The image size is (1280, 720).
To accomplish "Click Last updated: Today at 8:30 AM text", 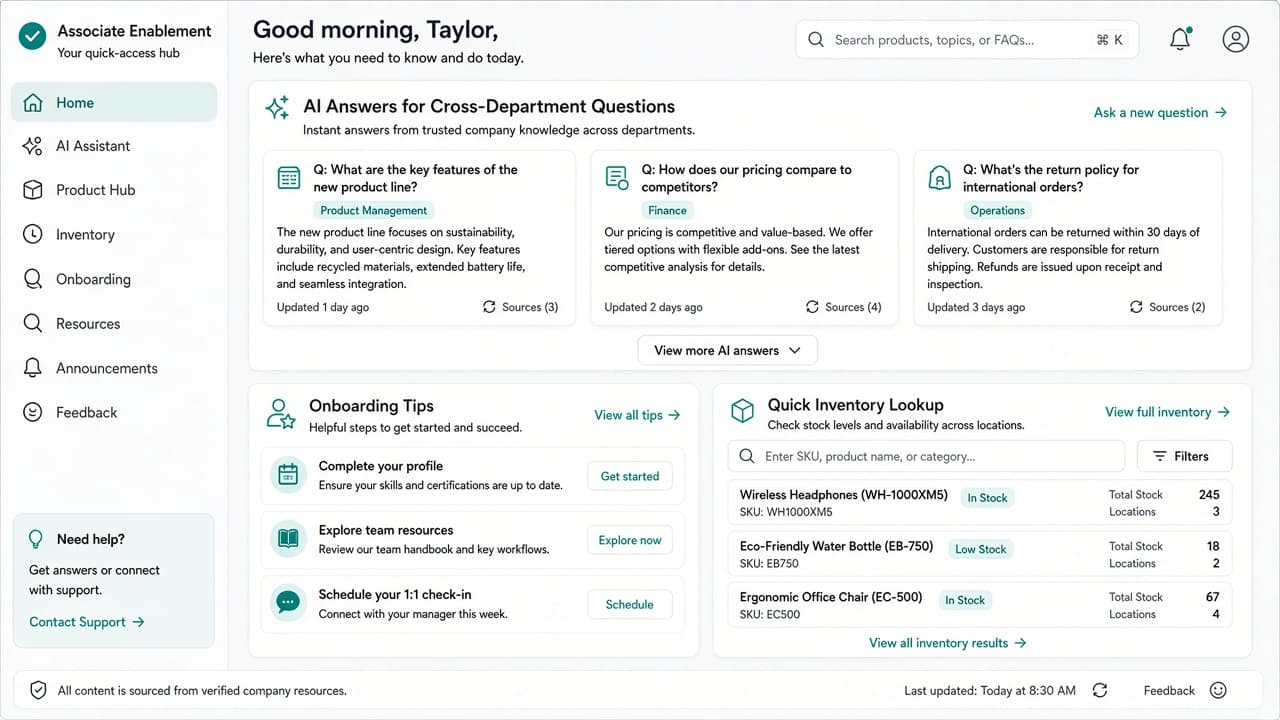I will tap(990, 691).
